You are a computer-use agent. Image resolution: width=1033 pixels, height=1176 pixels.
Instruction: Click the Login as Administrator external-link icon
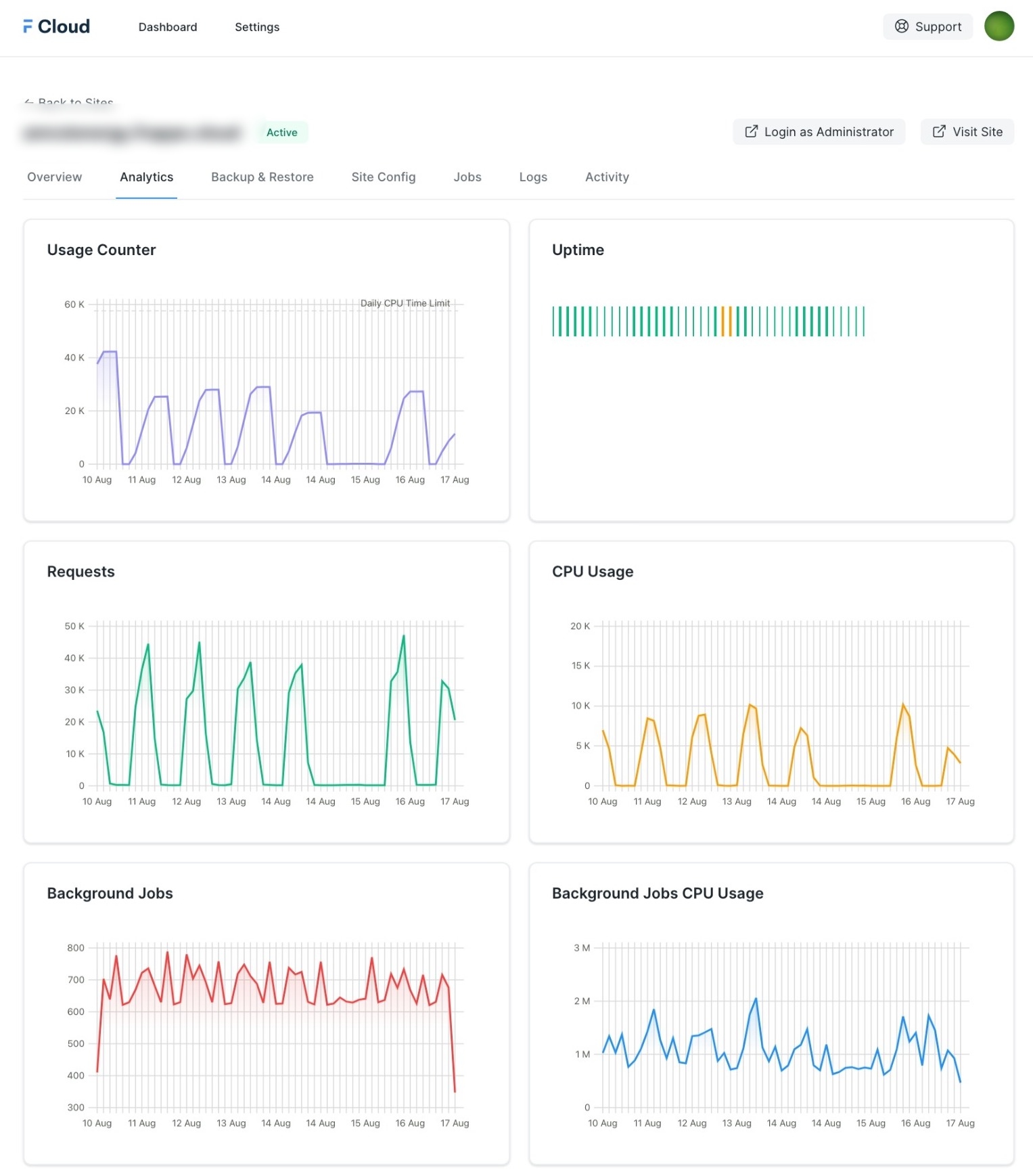tap(751, 132)
